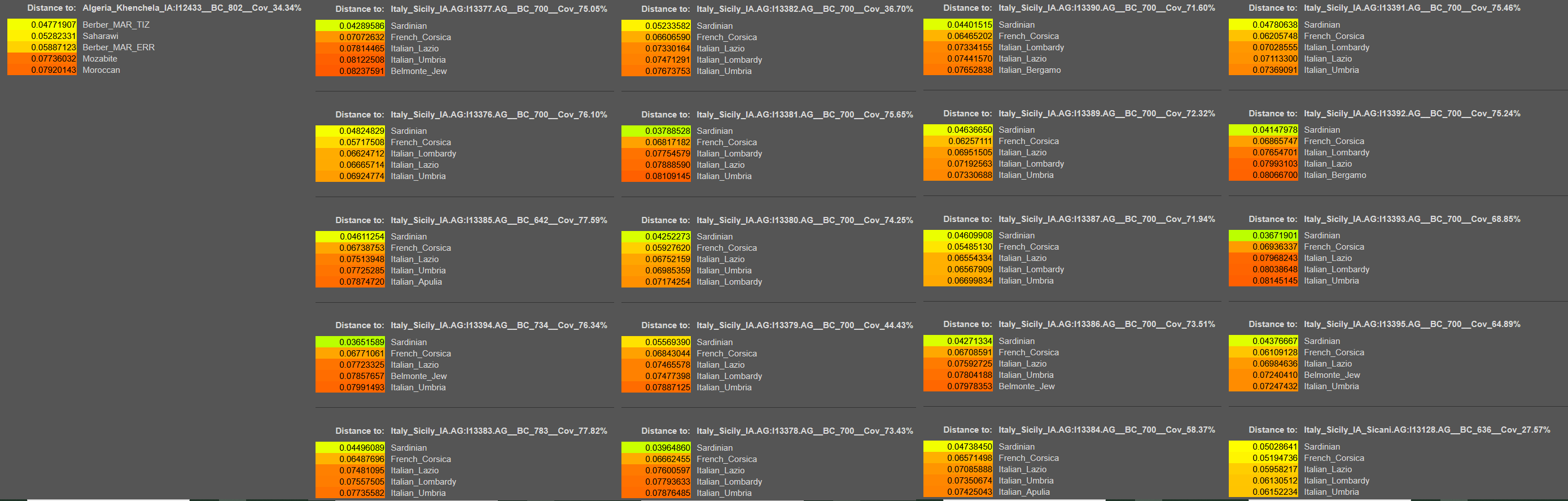Image resolution: width=1568 pixels, height=501 pixels.
Task: Click value 0.08066700 beside Italian_Bergamo
Action: click(x=1264, y=175)
